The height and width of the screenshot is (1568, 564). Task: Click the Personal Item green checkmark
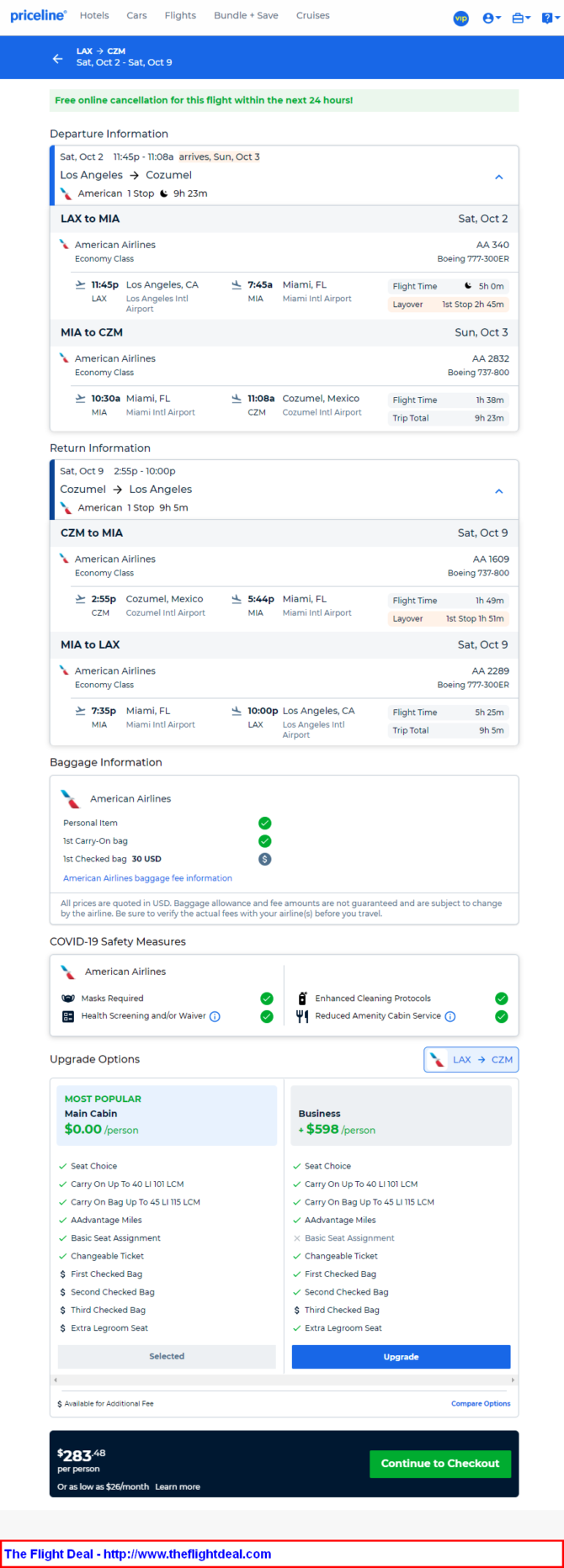[264, 823]
